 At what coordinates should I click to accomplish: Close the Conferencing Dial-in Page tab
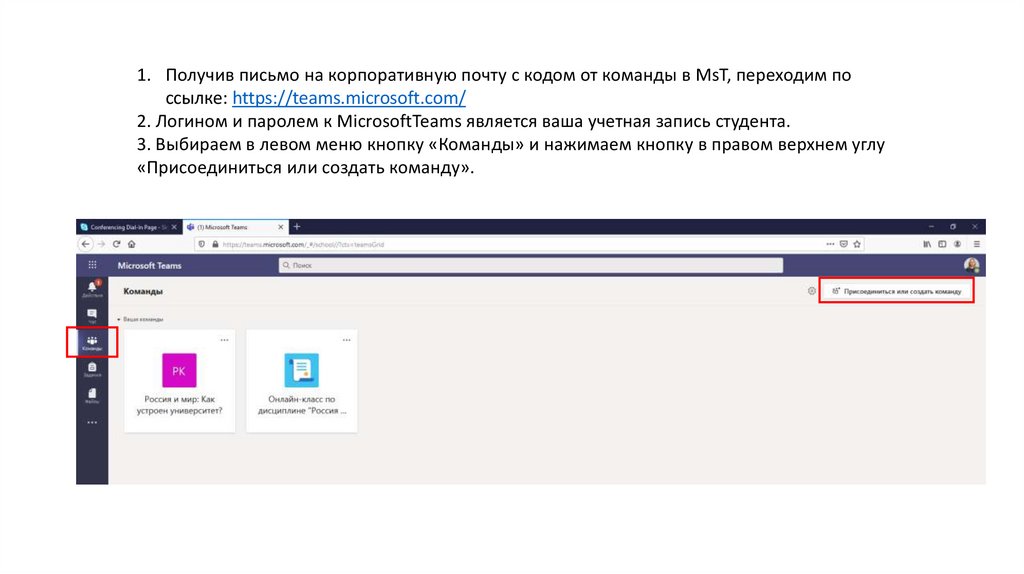[x=174, y=227]
